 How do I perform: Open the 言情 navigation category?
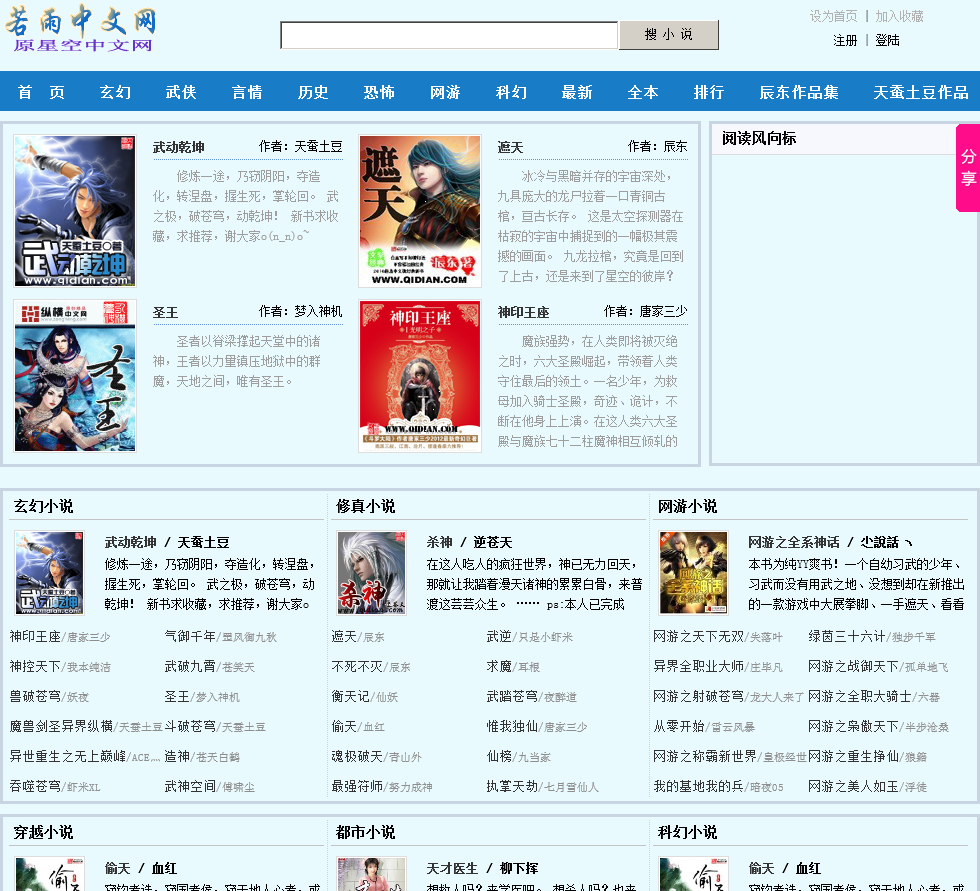point(248,92)
